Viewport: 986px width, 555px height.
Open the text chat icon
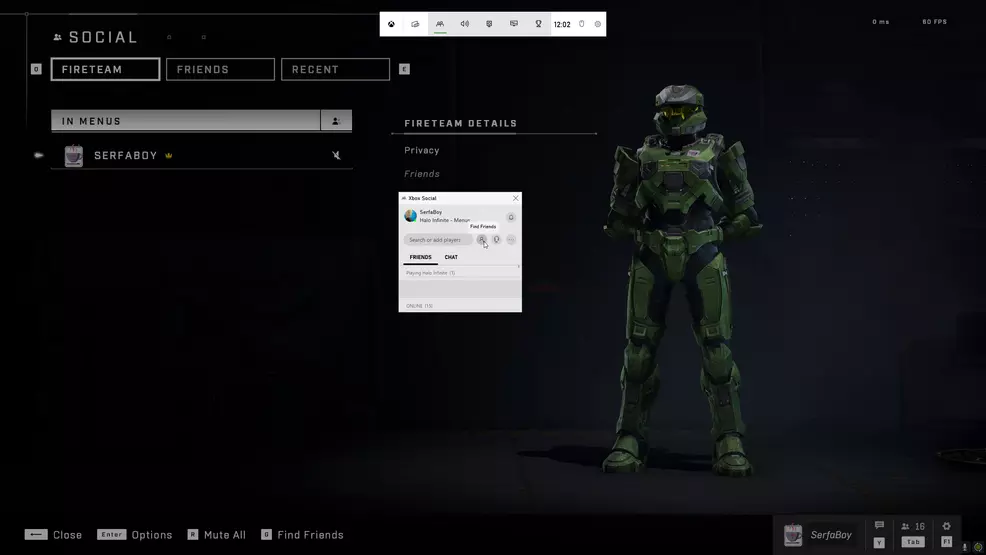[x=879, y=526]
